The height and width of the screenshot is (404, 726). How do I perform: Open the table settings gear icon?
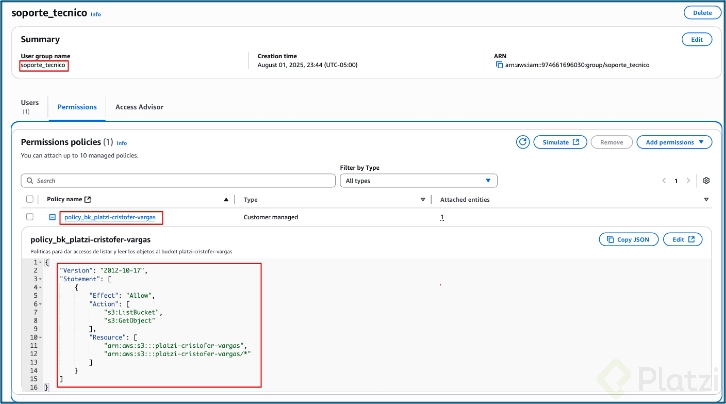(706, 180)
